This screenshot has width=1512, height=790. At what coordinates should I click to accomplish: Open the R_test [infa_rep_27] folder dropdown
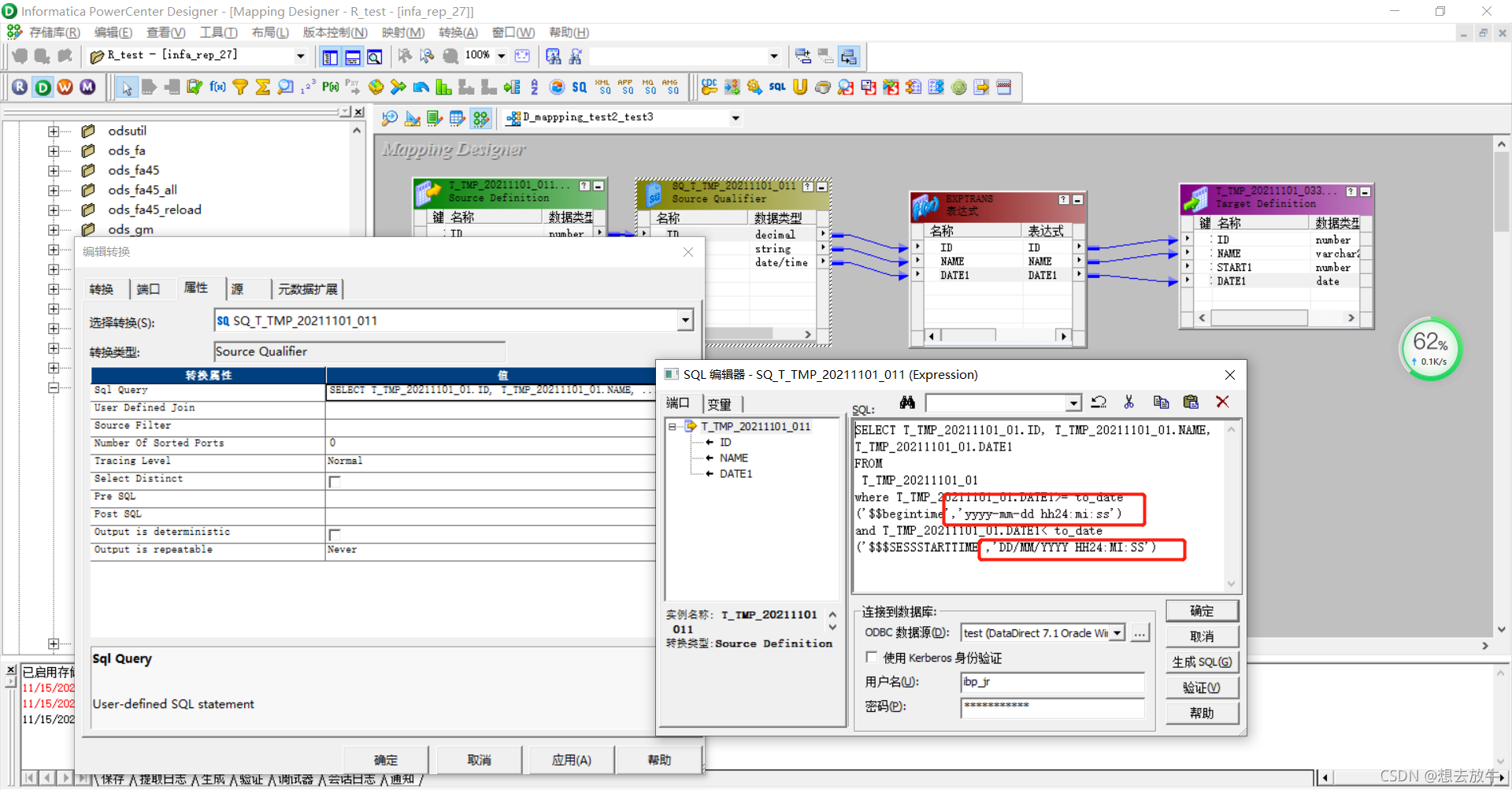[300, 56]
